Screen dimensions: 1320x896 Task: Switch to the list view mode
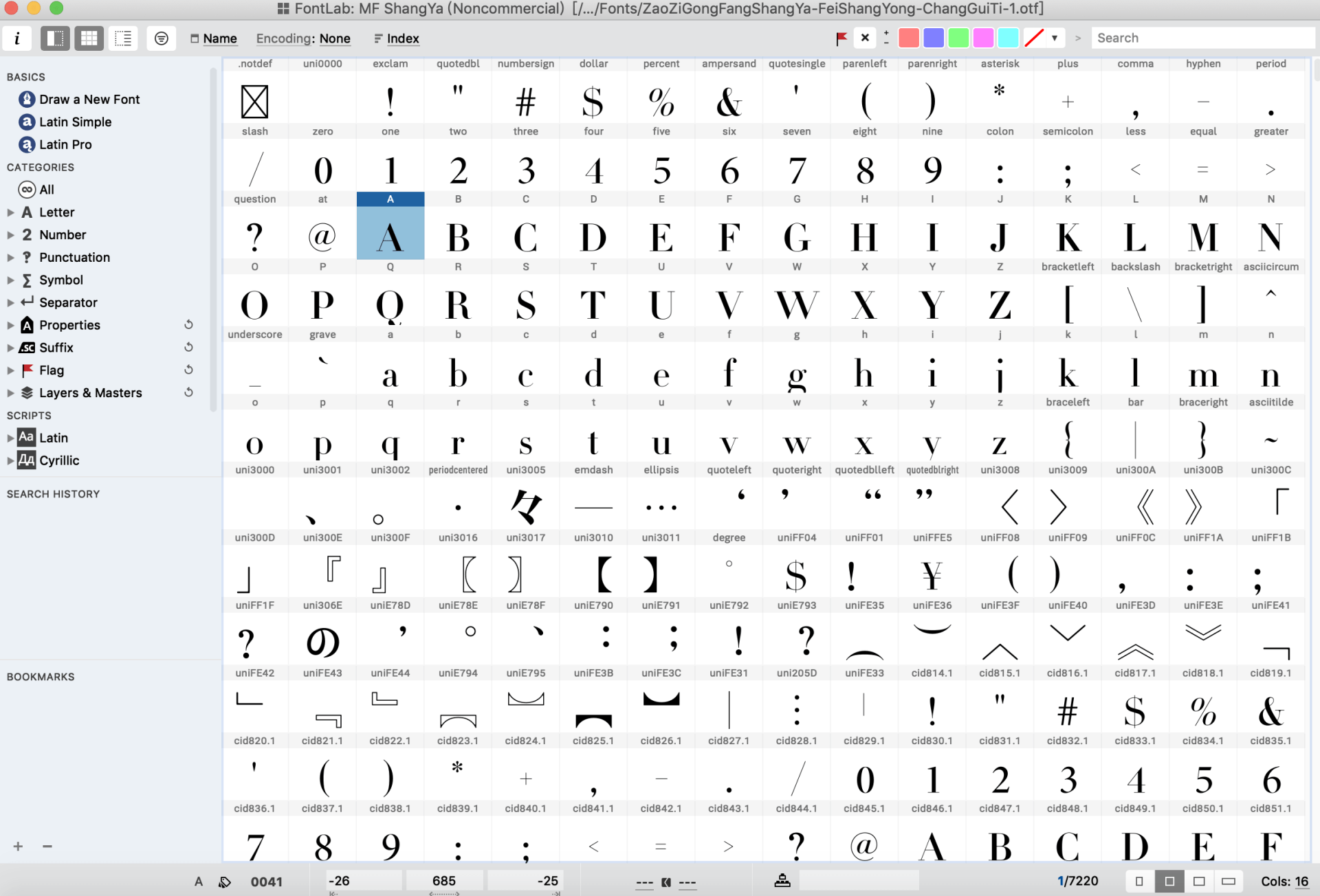point(123,38)
